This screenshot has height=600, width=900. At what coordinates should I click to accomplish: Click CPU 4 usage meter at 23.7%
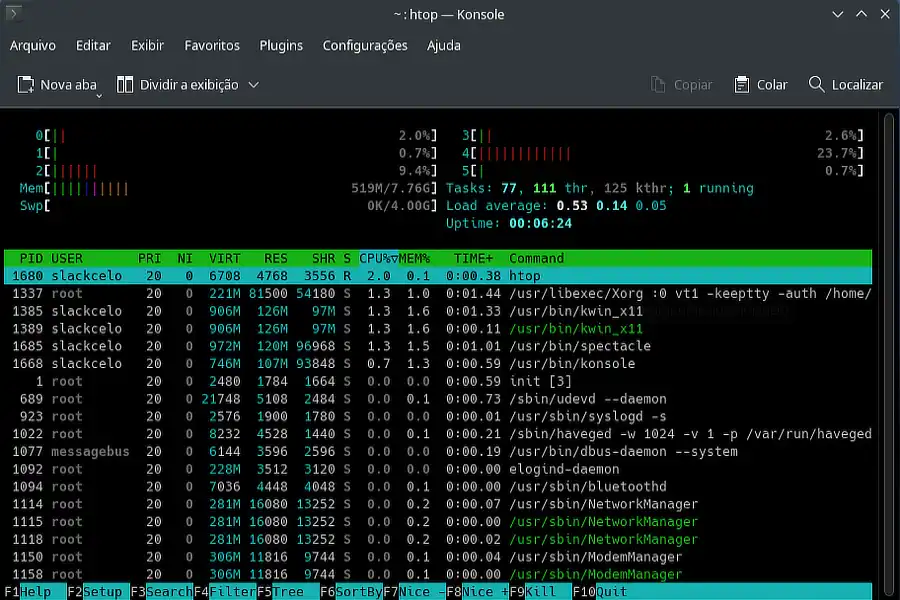(x=663, y=153)
